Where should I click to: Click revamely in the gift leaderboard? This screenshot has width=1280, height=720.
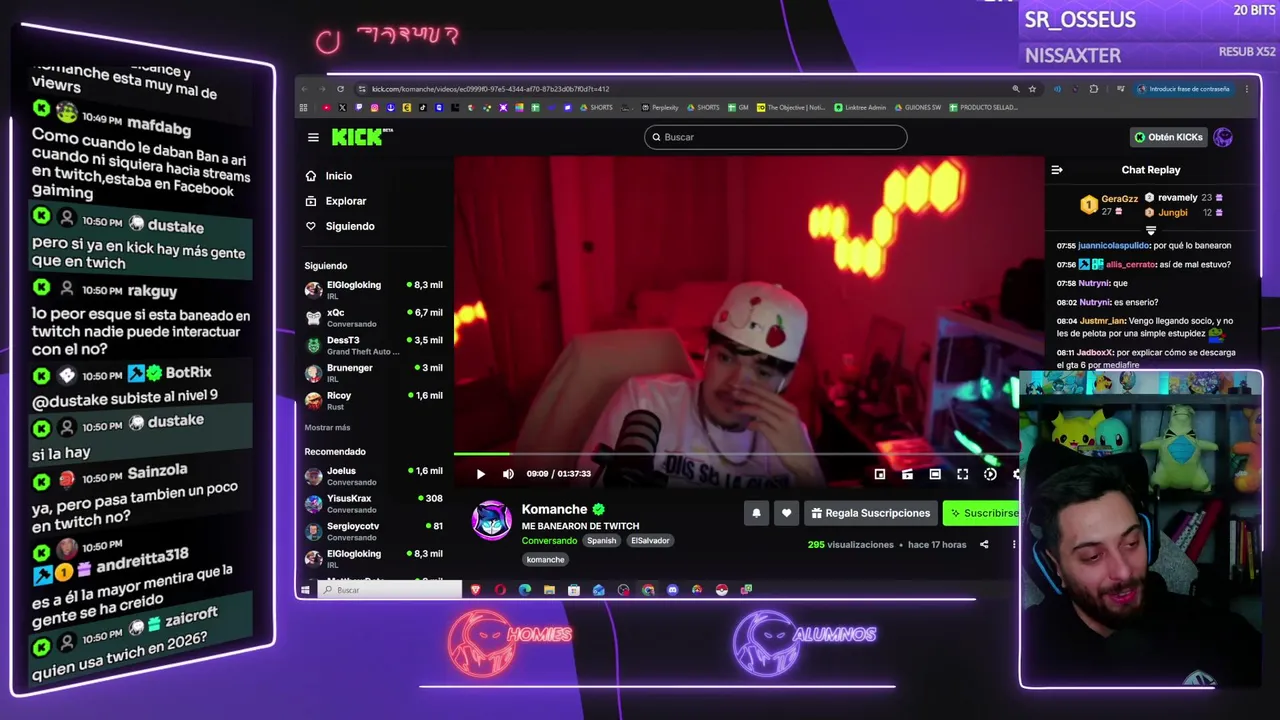(1177, 198)
